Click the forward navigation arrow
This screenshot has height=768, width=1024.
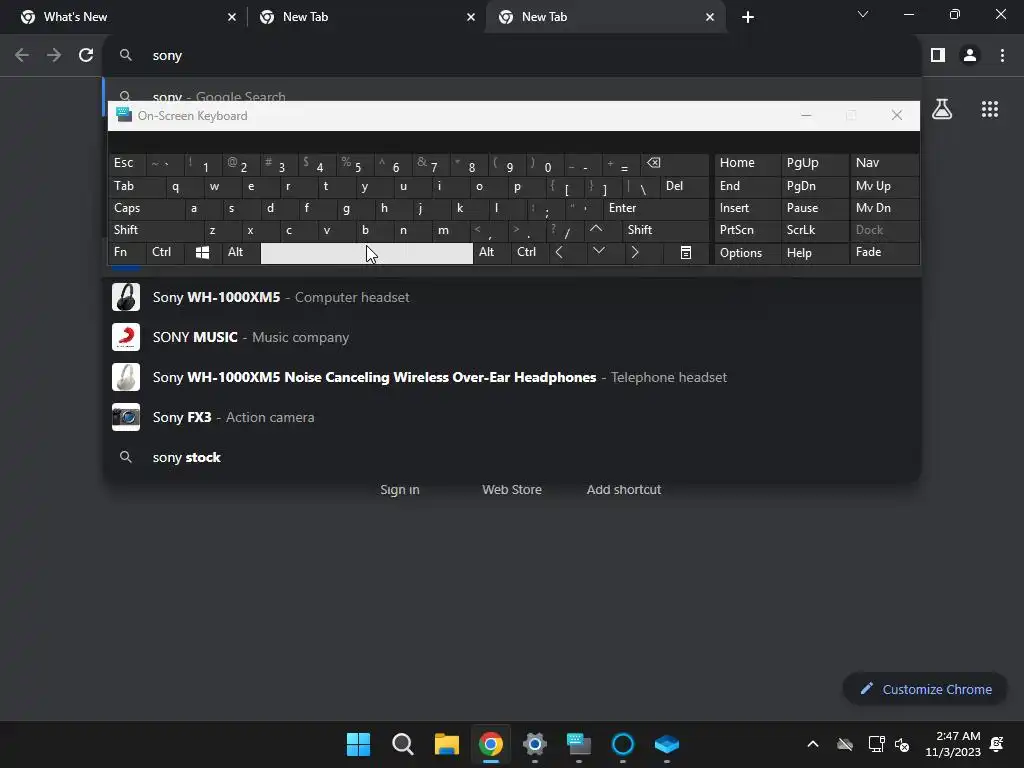click(x=54, y=56)
